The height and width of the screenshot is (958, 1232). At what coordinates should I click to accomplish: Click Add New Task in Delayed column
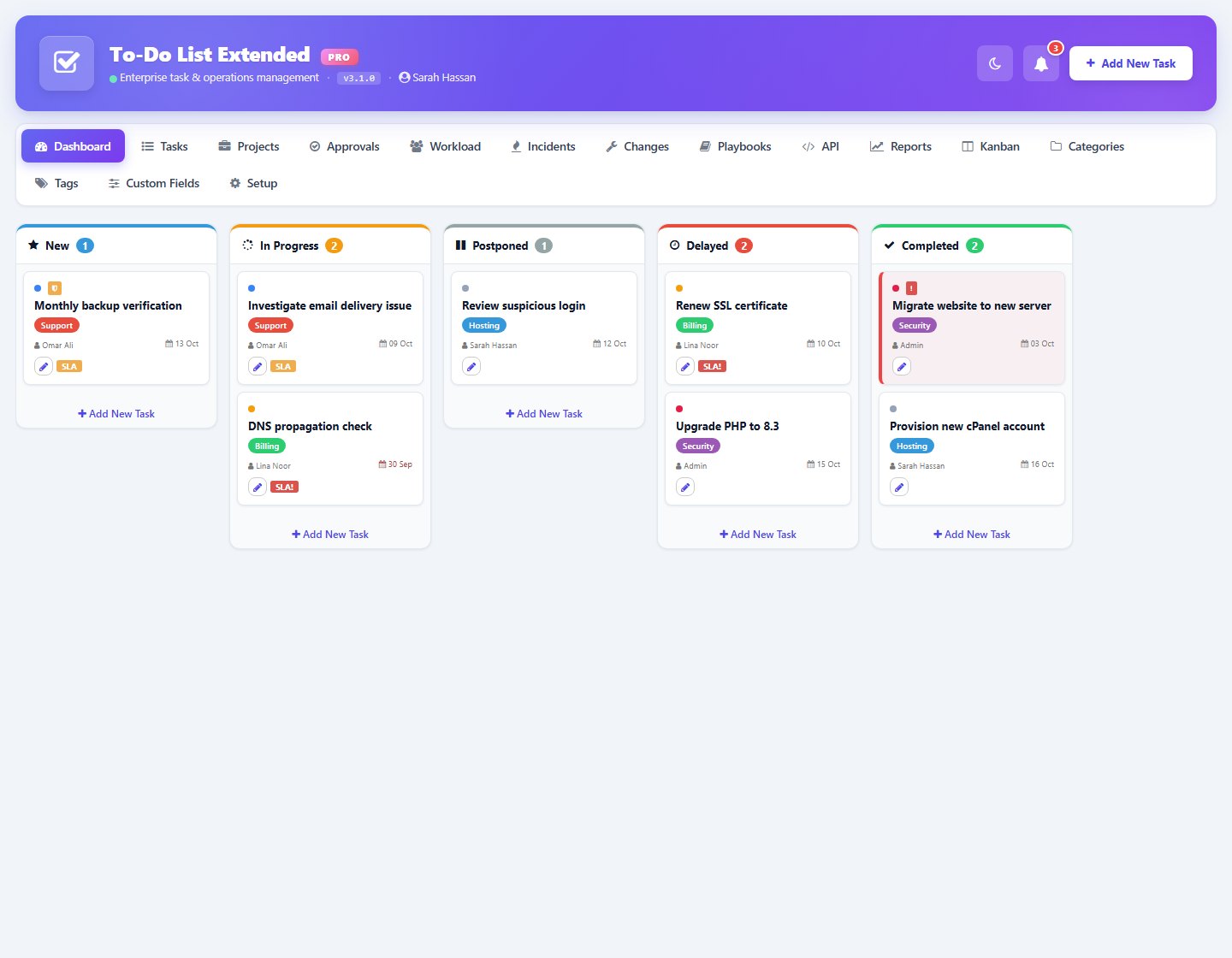click(758, 535)
